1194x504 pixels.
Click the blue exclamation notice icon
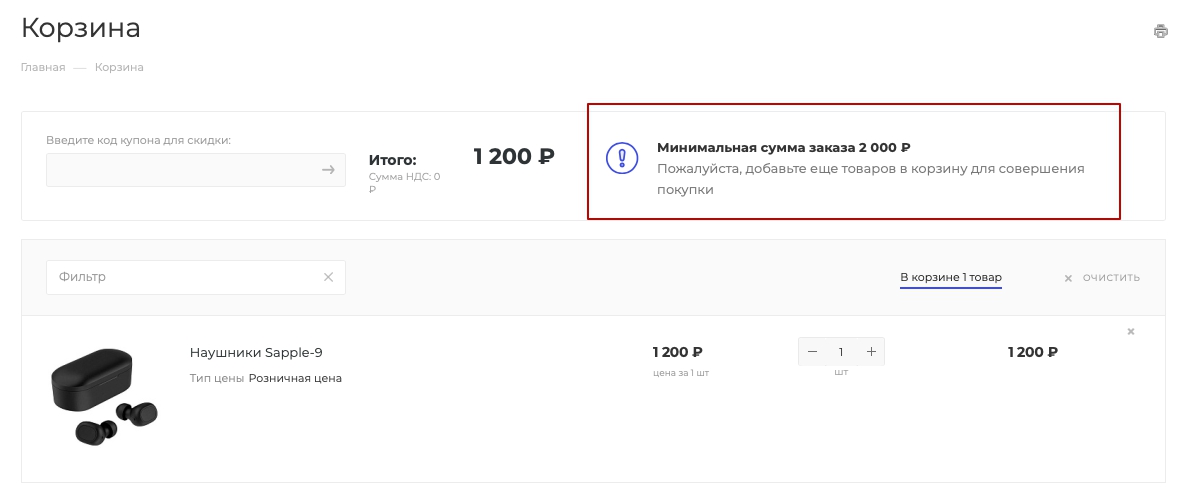tap(622, 158)
